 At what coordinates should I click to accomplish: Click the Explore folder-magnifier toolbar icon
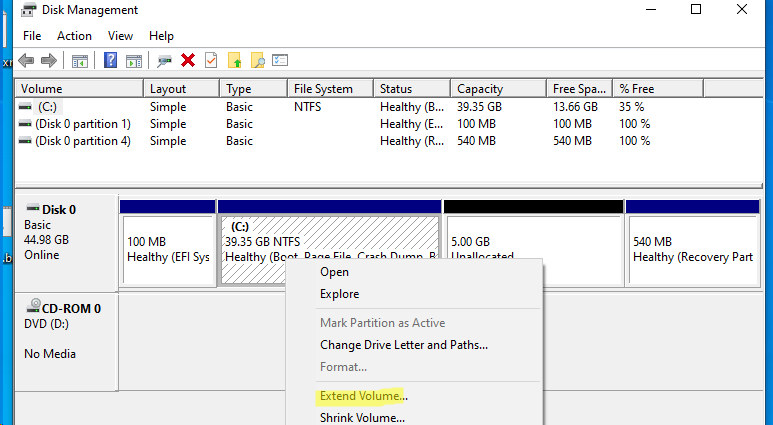(258, 60)
